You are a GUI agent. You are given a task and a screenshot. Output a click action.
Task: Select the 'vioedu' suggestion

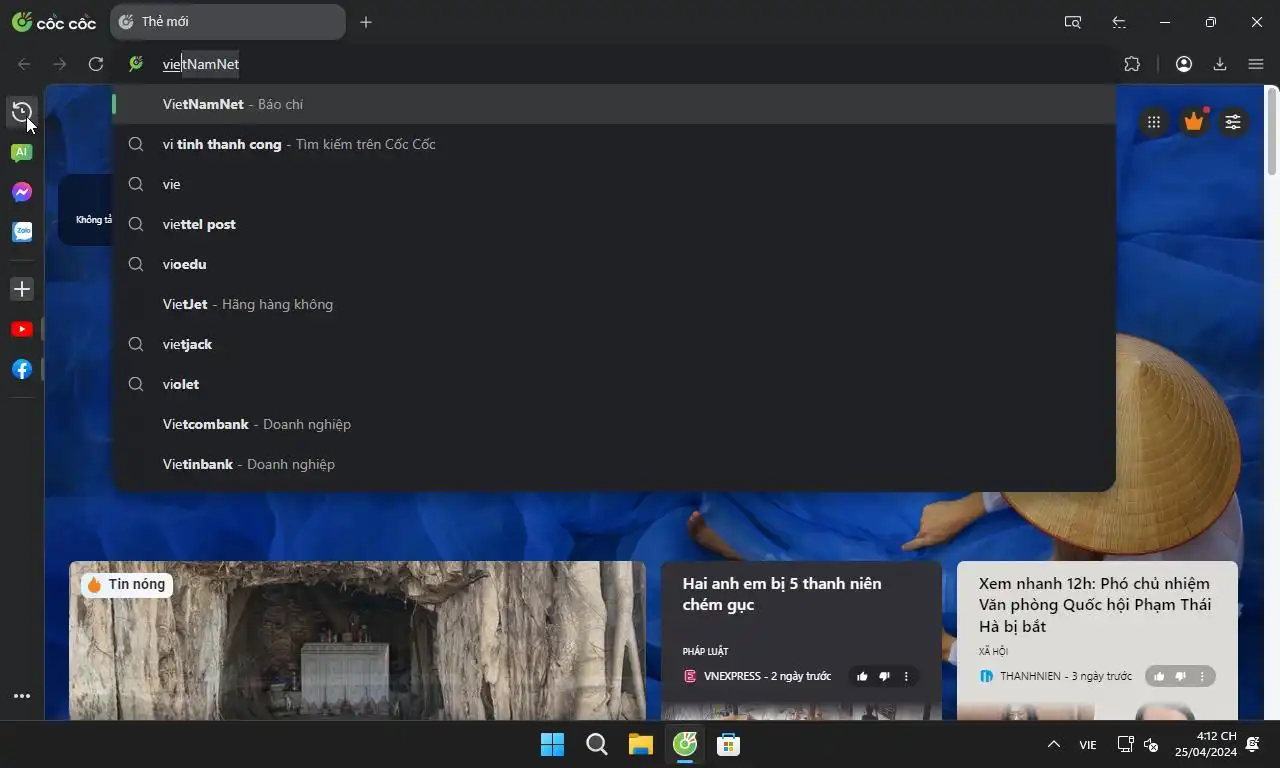[x=614, y=264]
